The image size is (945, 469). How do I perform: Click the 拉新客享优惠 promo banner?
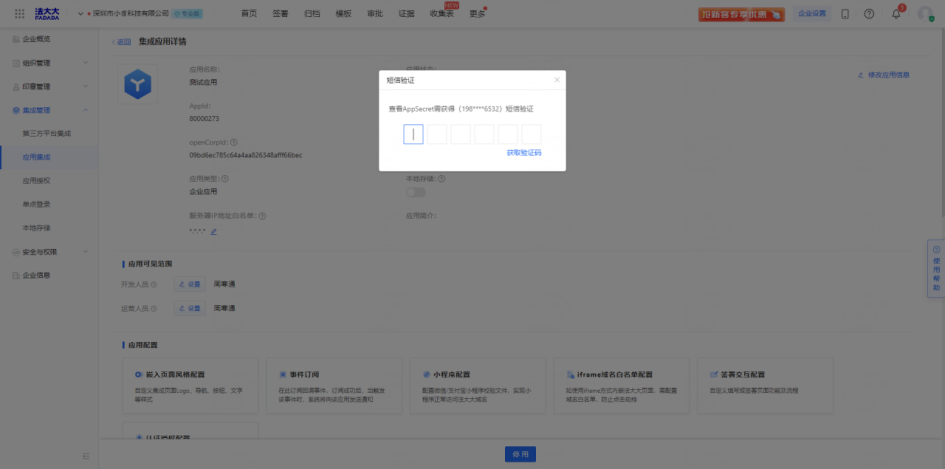click(x=741, y=14)
